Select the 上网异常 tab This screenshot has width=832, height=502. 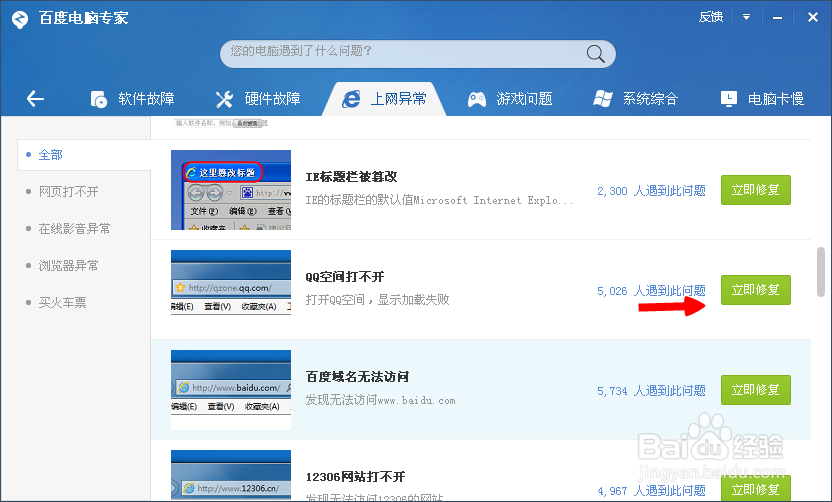[x=384, y=99]
